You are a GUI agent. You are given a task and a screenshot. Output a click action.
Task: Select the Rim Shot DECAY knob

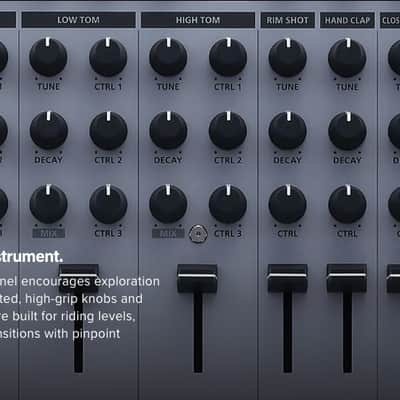point(287,131)
